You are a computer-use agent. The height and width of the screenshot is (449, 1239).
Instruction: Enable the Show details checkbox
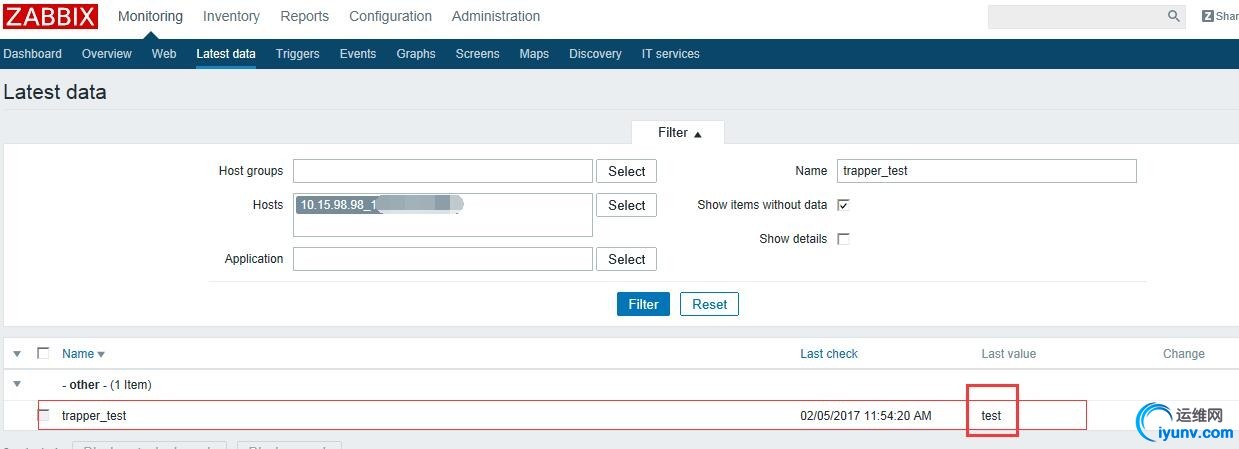point(843,239)
